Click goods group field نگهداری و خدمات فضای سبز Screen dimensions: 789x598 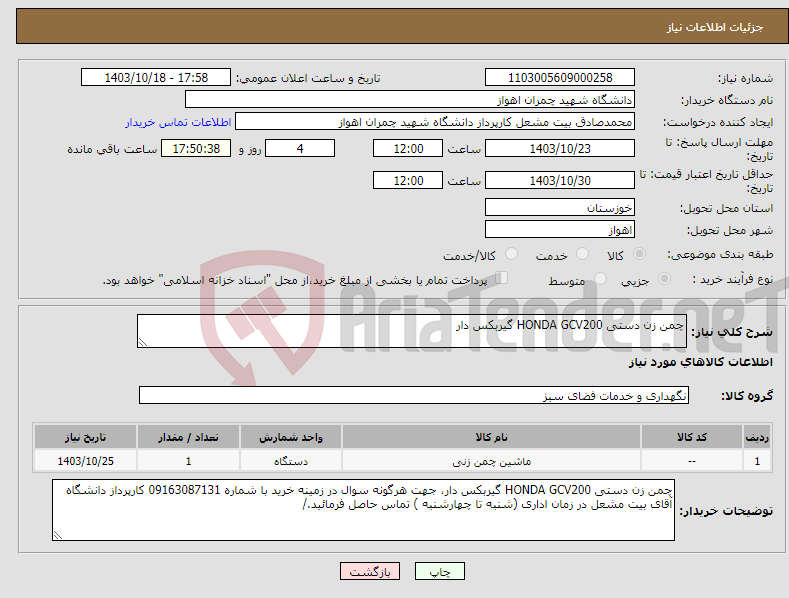(414, 396)
